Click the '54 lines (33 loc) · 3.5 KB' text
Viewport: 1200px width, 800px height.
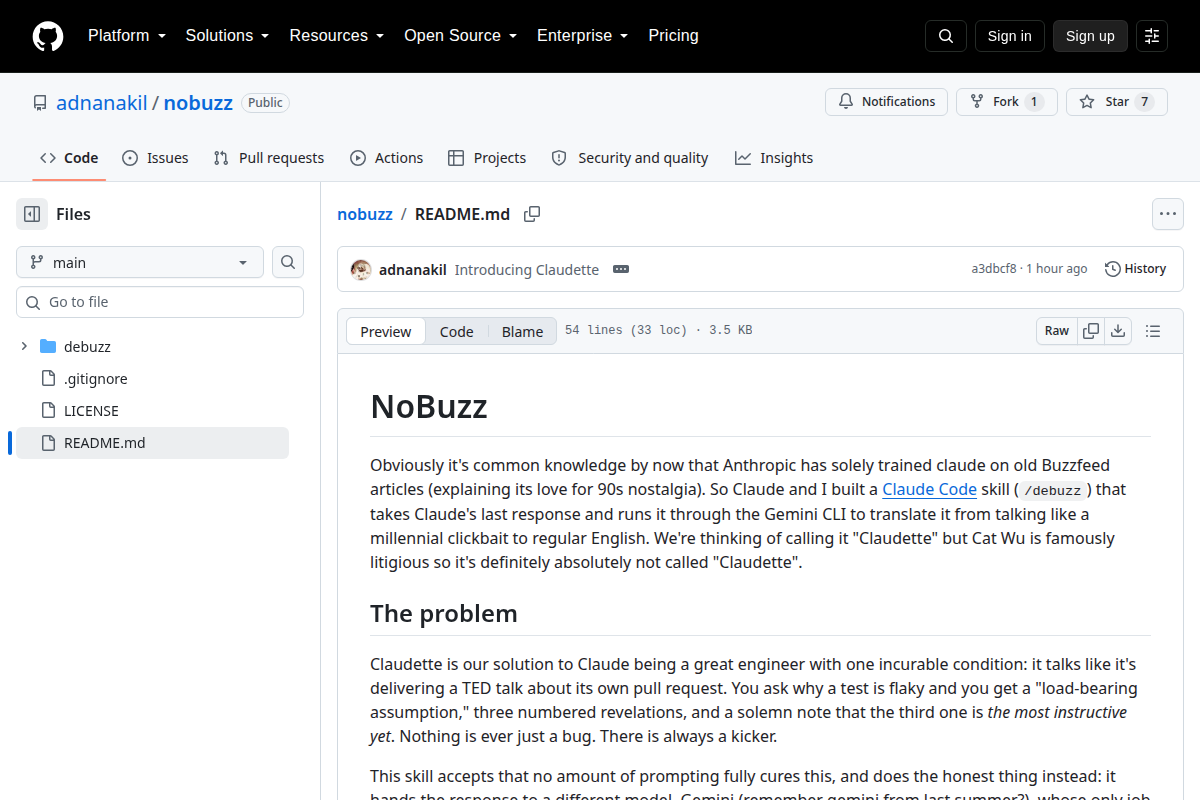[659, 331]
